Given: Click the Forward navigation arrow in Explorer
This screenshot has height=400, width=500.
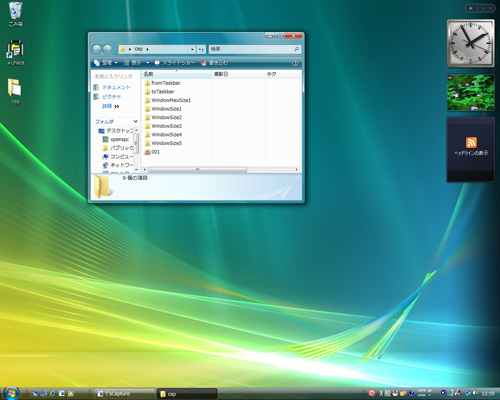Looking at the screenshot, I should (x=108, y=49).
